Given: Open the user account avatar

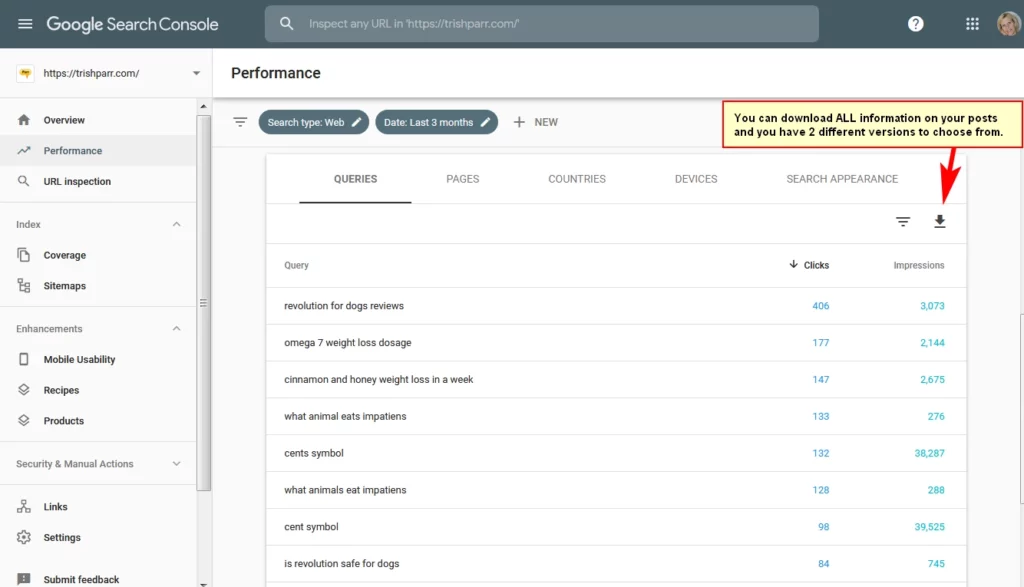Looking at the screenshot, I should coord(1009,24).
